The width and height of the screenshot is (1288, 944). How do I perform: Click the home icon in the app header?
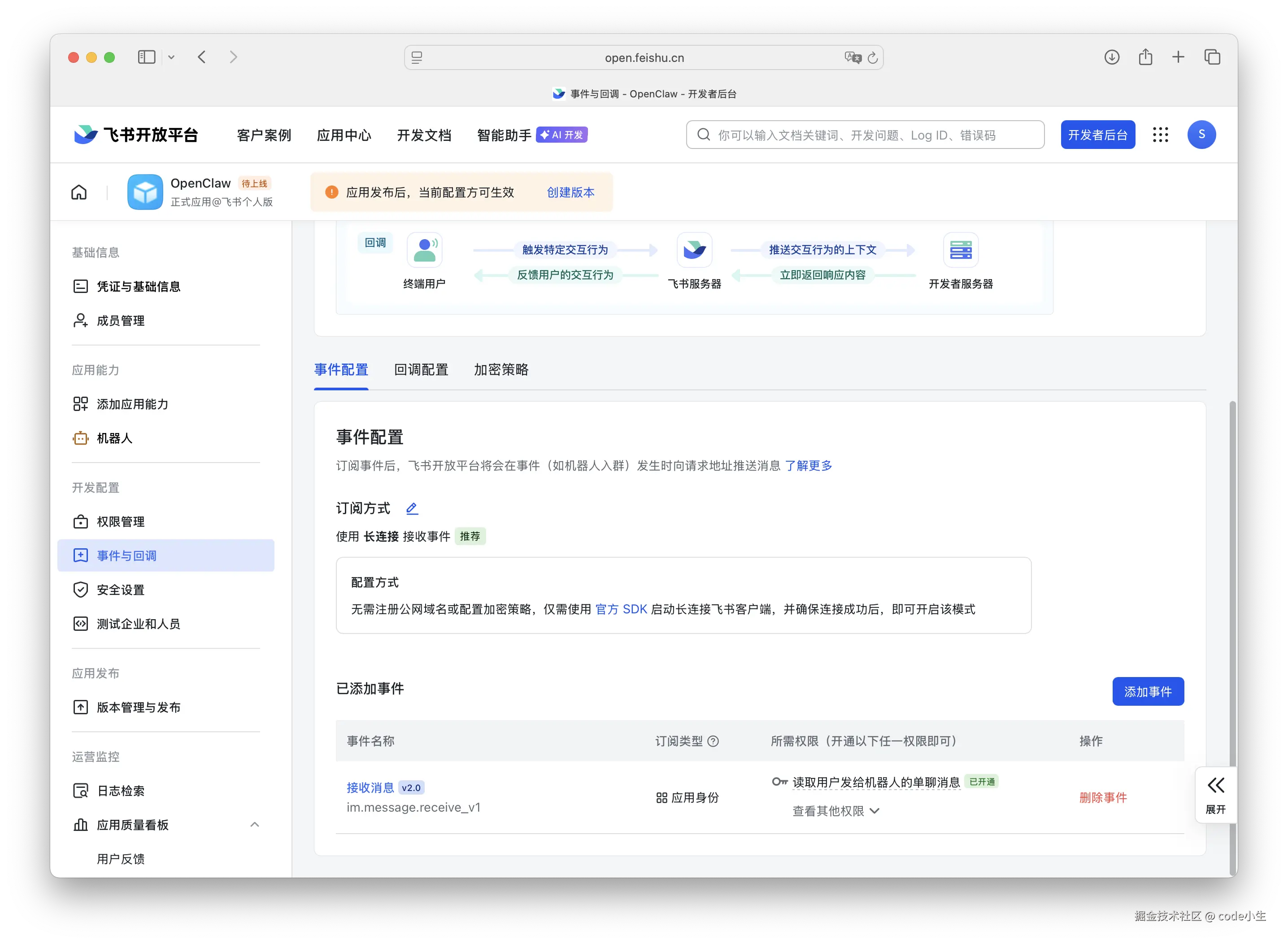click(x=79, y=192)
